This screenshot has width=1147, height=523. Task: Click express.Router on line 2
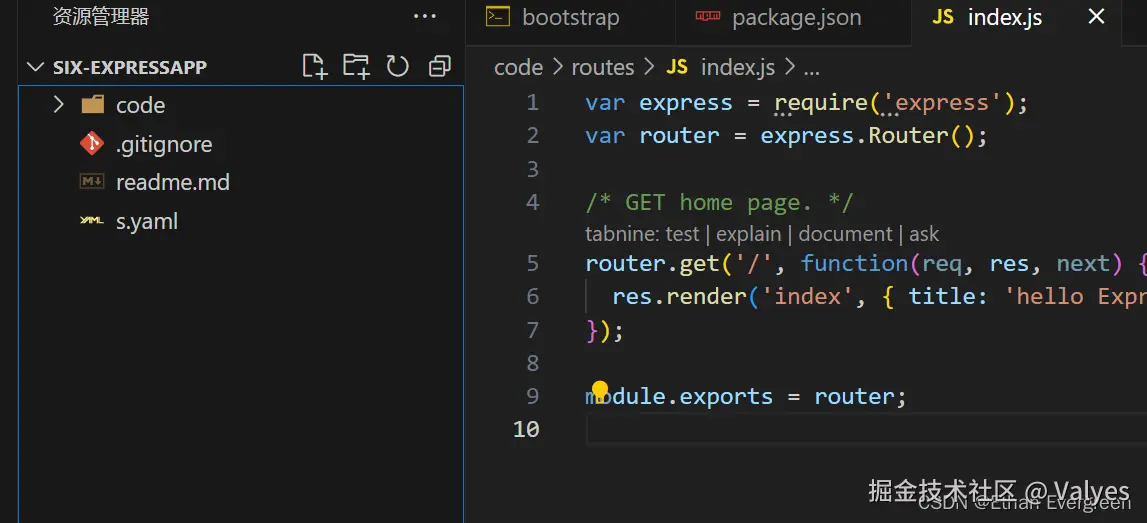click(x=854, y=136)
